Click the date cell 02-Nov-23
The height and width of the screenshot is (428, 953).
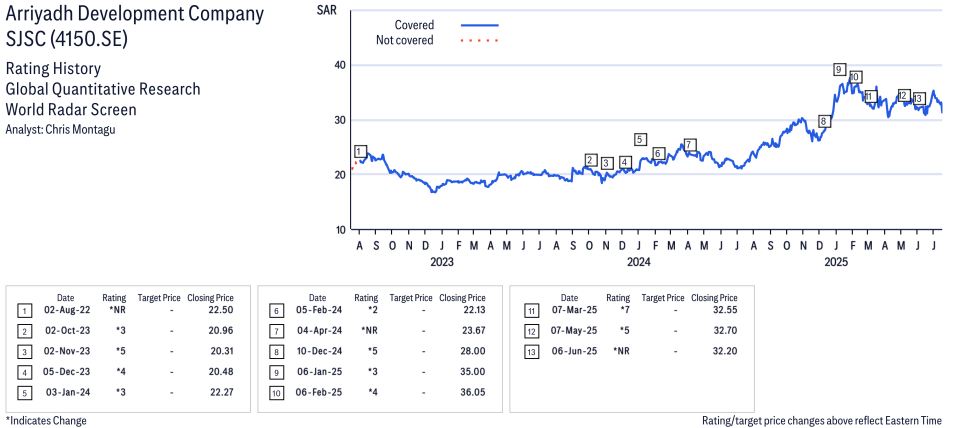click(66, 351)
